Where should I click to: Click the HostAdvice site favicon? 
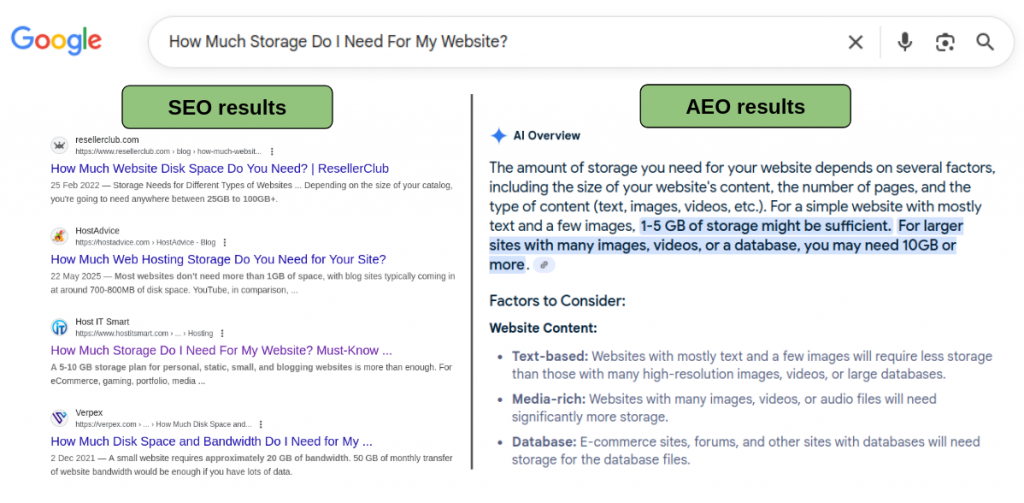[x=60, y=236]
